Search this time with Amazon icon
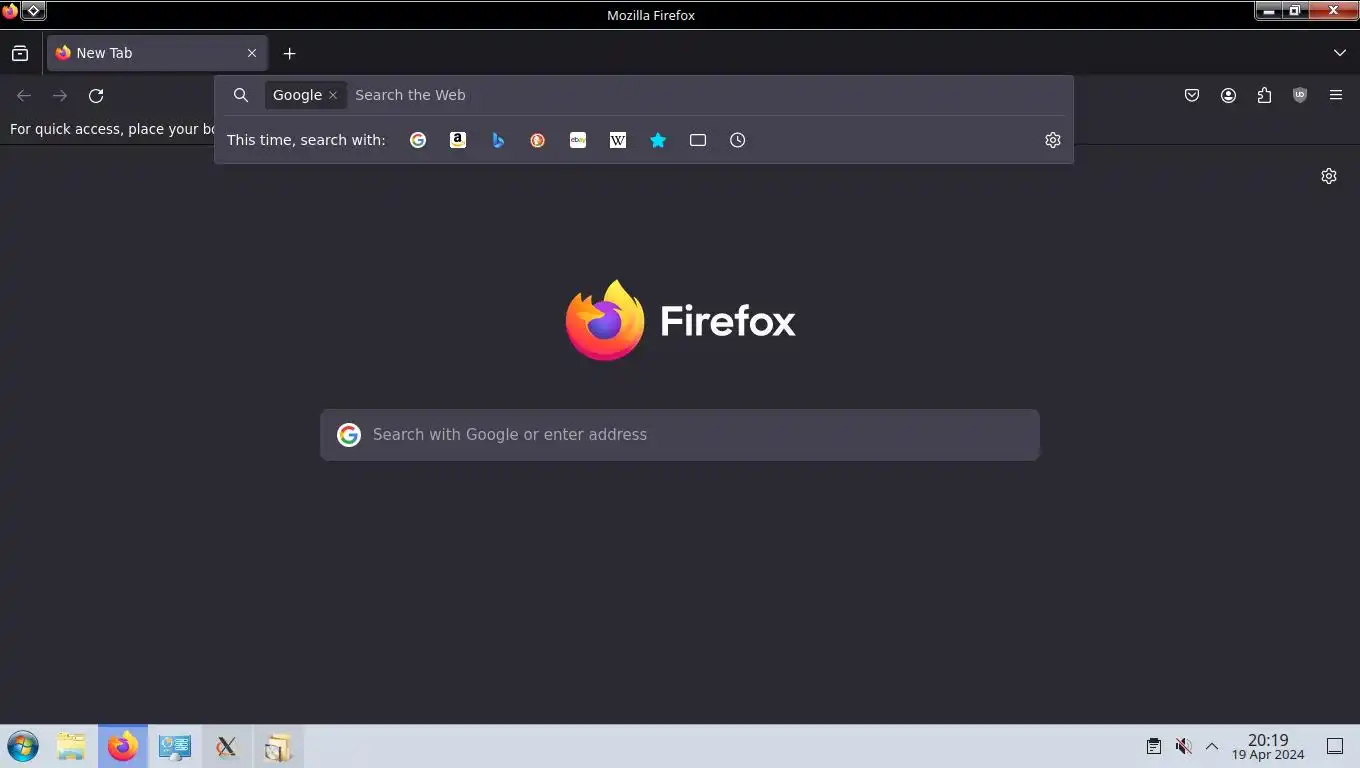This screenshot has width=1360, height=768. click(458, 140)
